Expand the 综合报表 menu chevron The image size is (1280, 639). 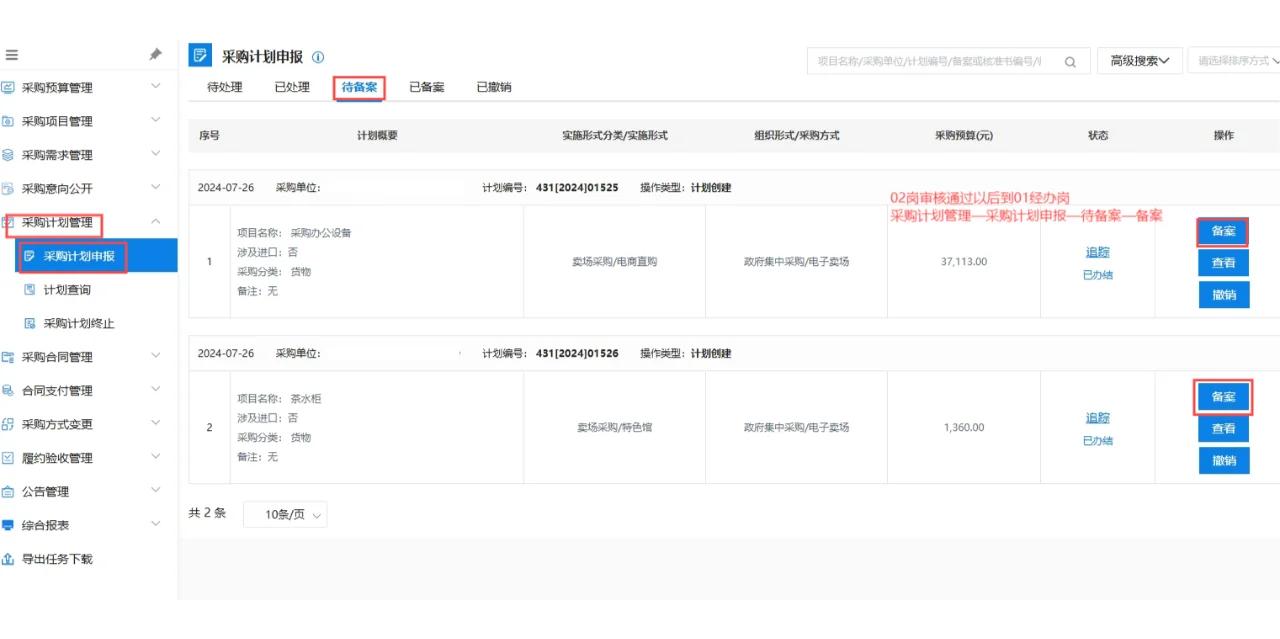pyautogui.click(x=155, y=524)
